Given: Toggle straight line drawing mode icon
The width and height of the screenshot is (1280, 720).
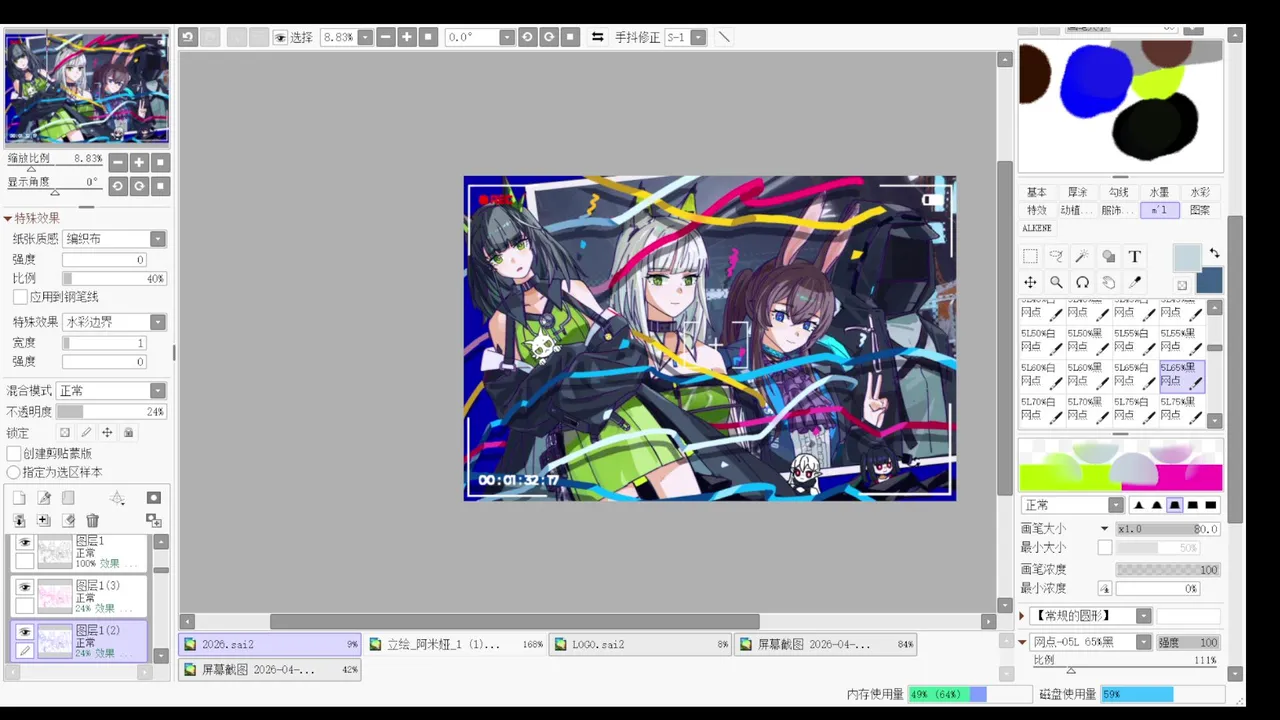Looking at the screenshot, I should 724,37.
